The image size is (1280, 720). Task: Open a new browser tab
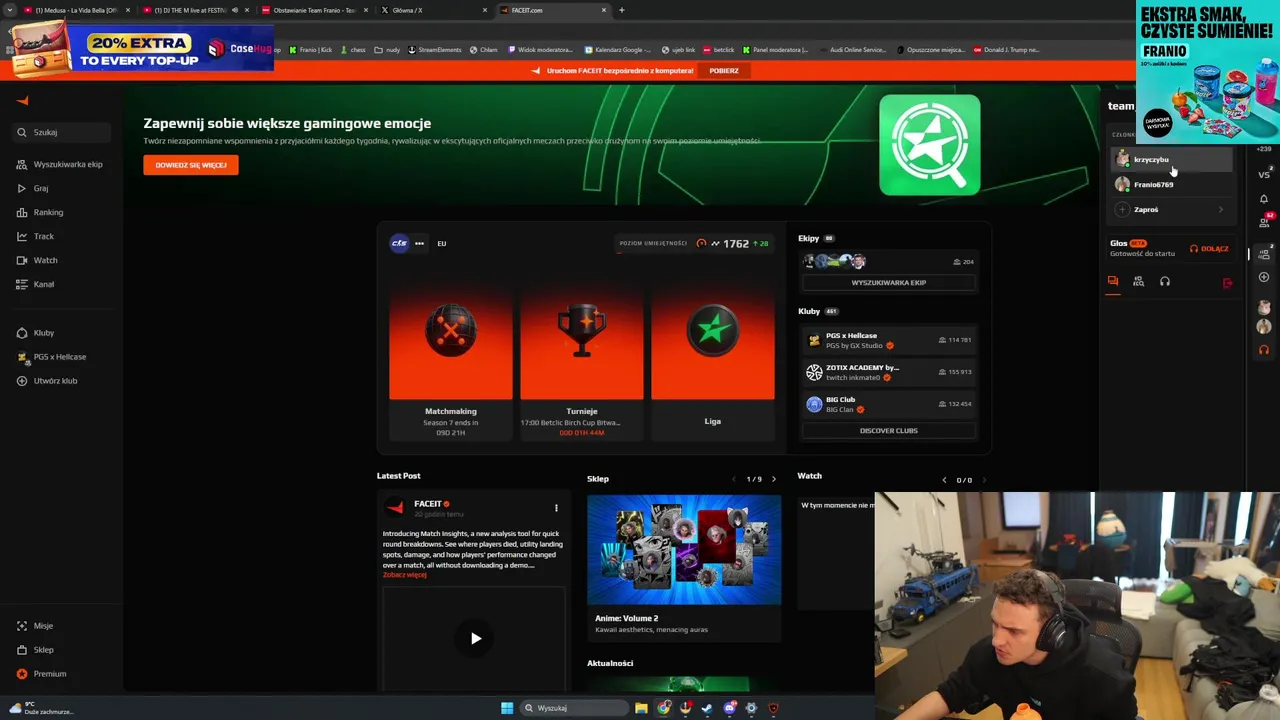(x=622, y=10)
